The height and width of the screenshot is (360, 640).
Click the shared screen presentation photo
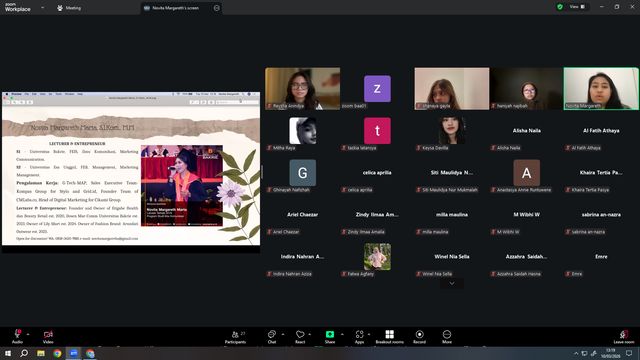pos(182,186)
